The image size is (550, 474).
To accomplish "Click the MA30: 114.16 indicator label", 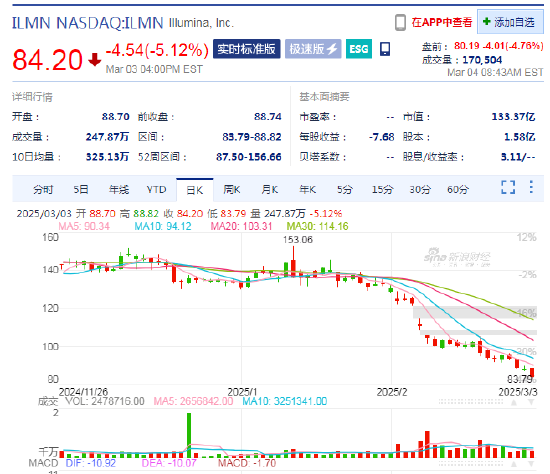I will click(x=317, y=226).
